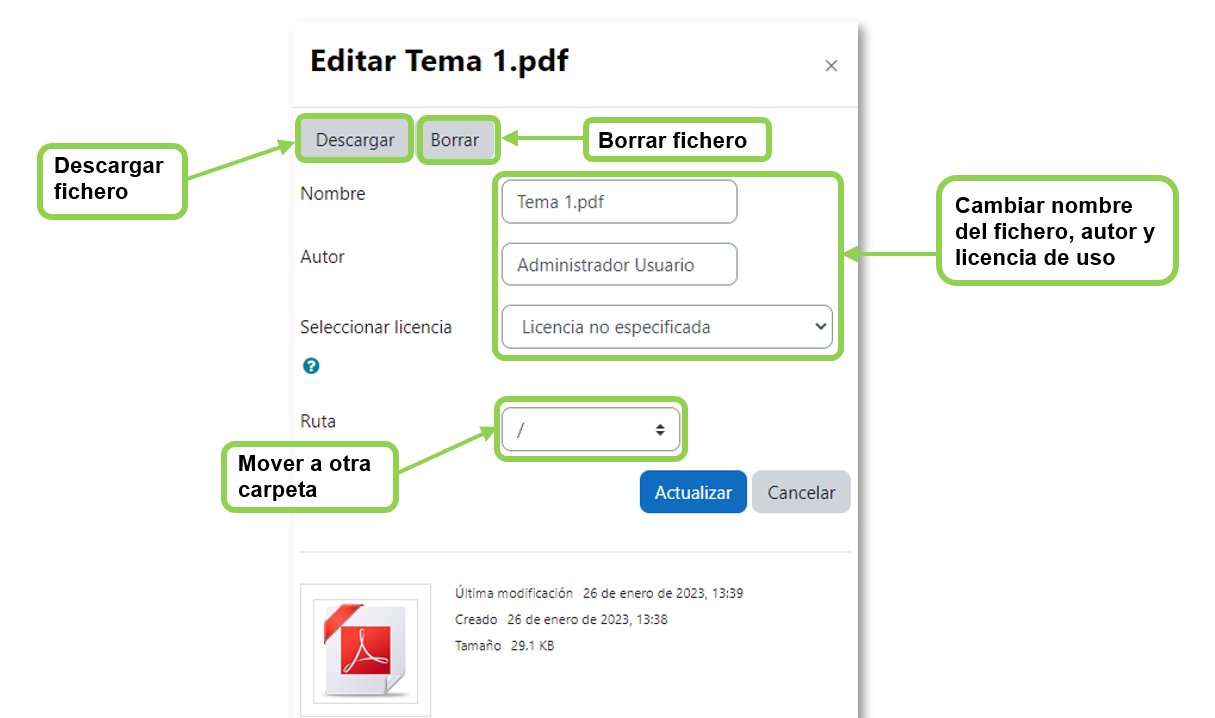Click the Ruta stepper arrows
Viewport: 1215px width, 718px height.
click(x=661, y=429)
